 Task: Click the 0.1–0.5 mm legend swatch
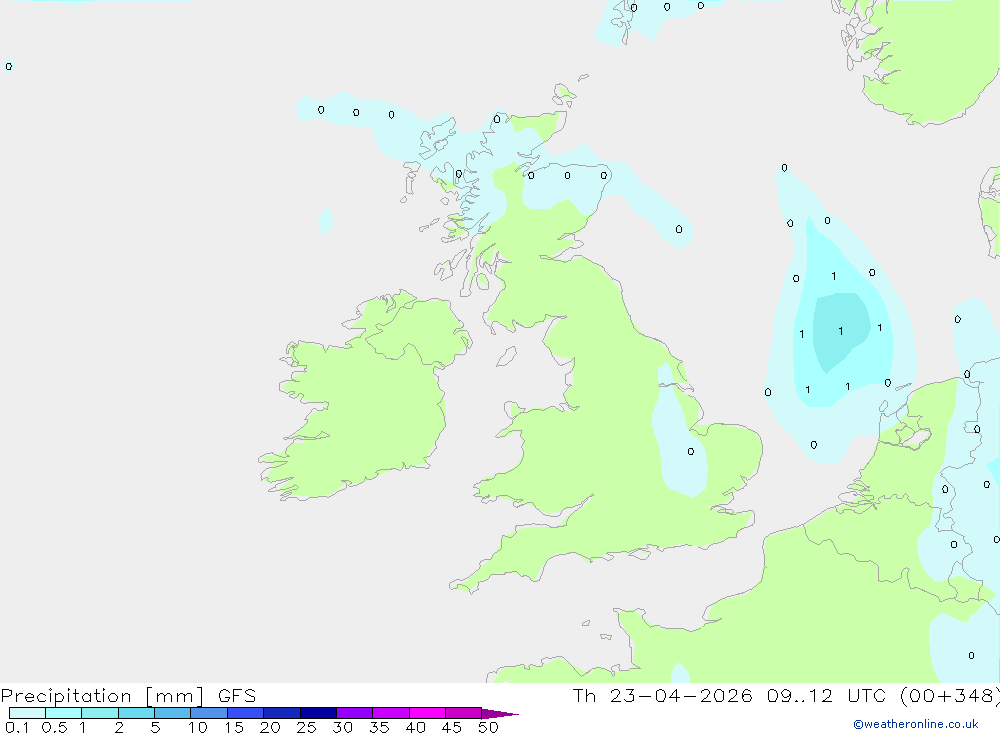point(27,713)
